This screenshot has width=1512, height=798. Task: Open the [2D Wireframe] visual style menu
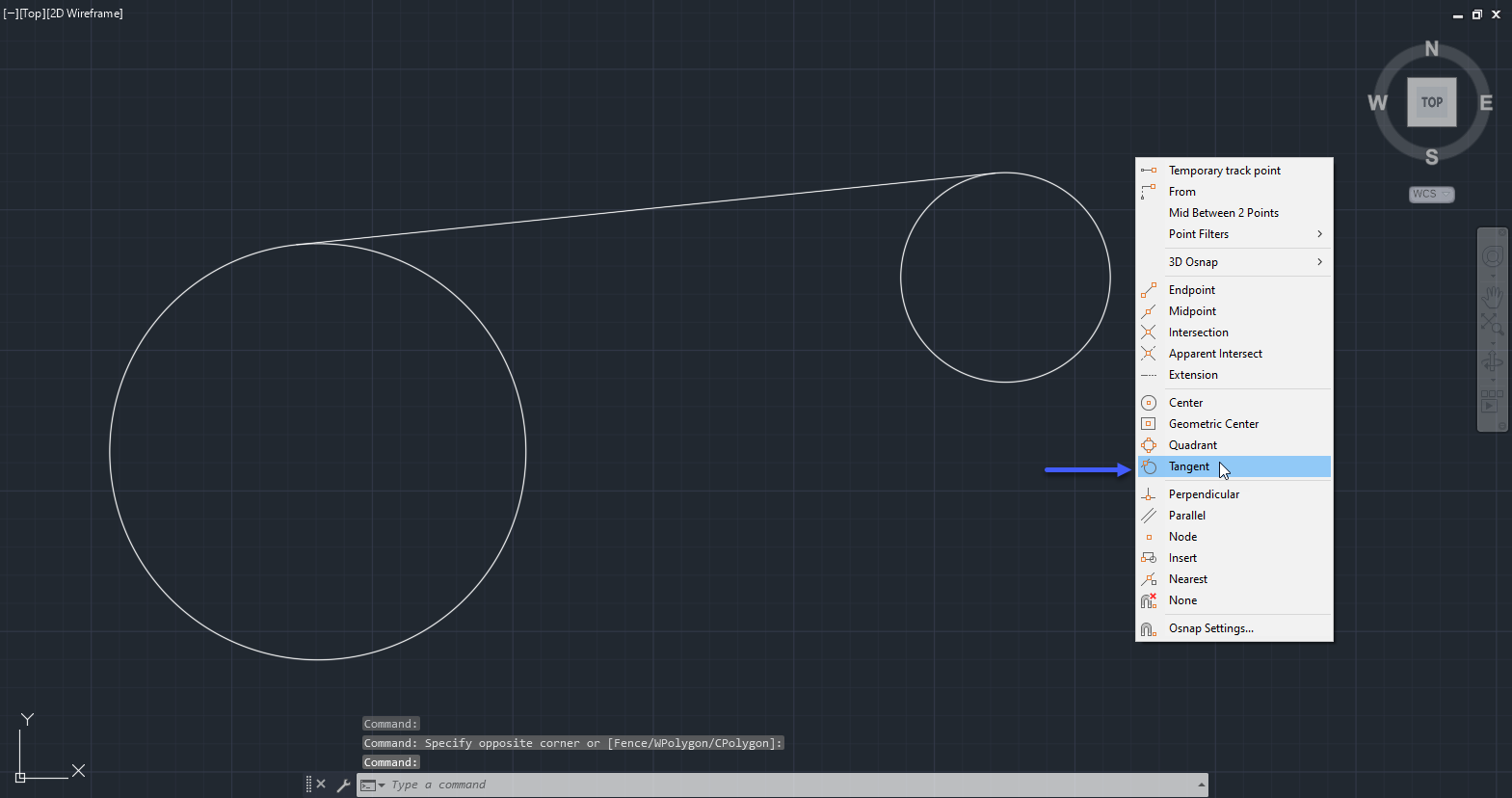tap(85, 13)
